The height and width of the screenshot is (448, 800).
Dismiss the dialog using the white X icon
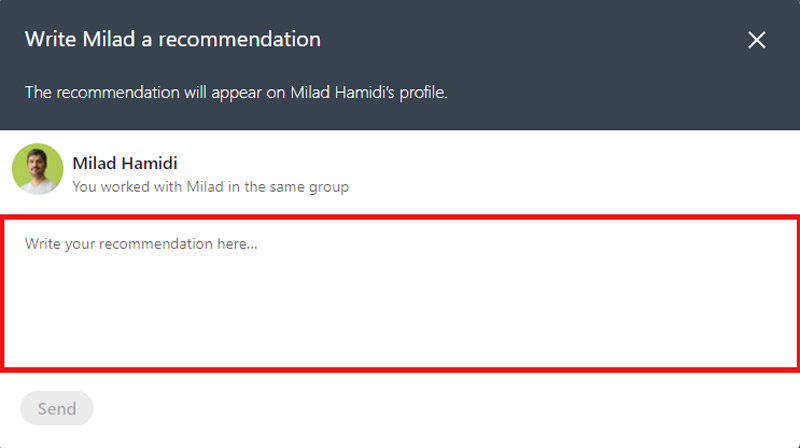[x=757, y=40]
